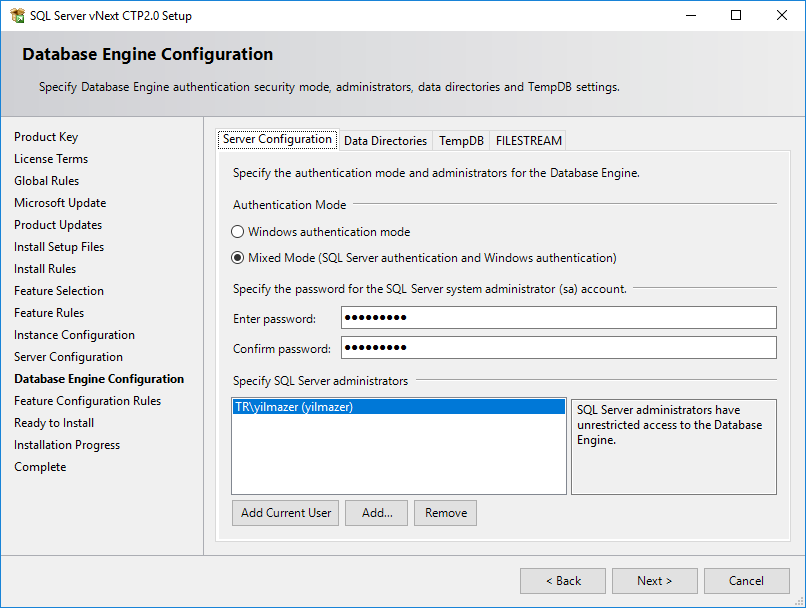
Task: Maximize the setup window
Action: click(x=736, y=15)
